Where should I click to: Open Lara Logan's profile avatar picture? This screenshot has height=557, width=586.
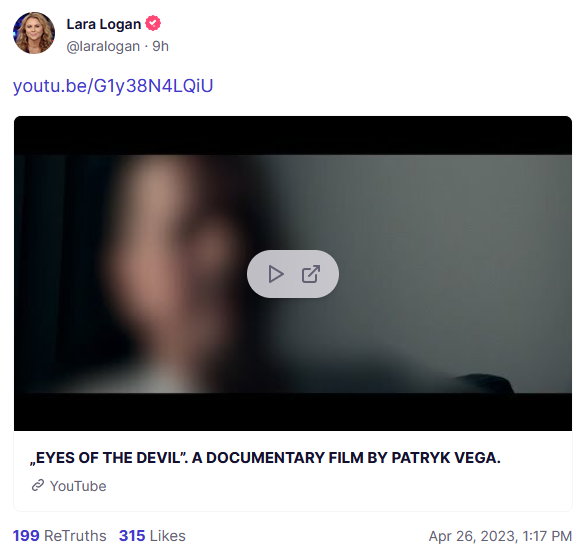coord(34,33)
